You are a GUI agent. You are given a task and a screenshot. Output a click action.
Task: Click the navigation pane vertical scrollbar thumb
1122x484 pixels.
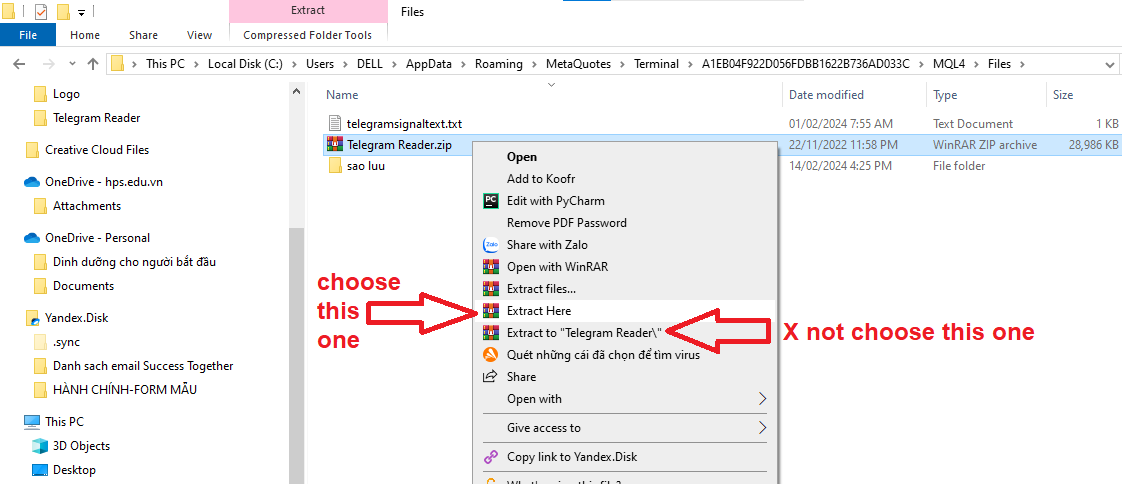[296, 356]
